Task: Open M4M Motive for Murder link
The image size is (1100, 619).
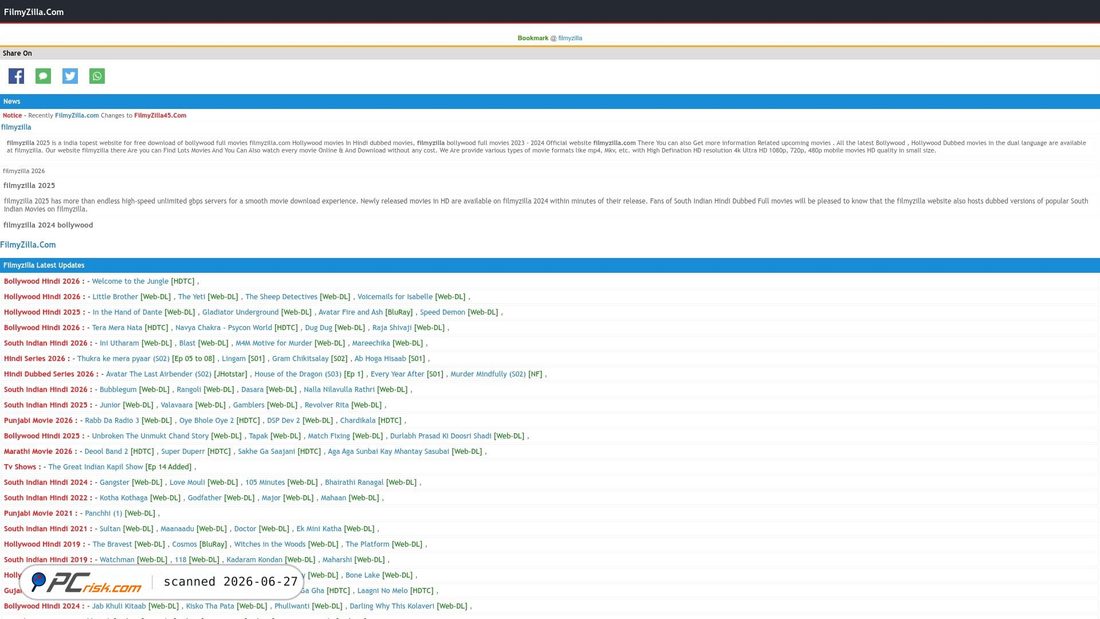Action: coord(274,343)
